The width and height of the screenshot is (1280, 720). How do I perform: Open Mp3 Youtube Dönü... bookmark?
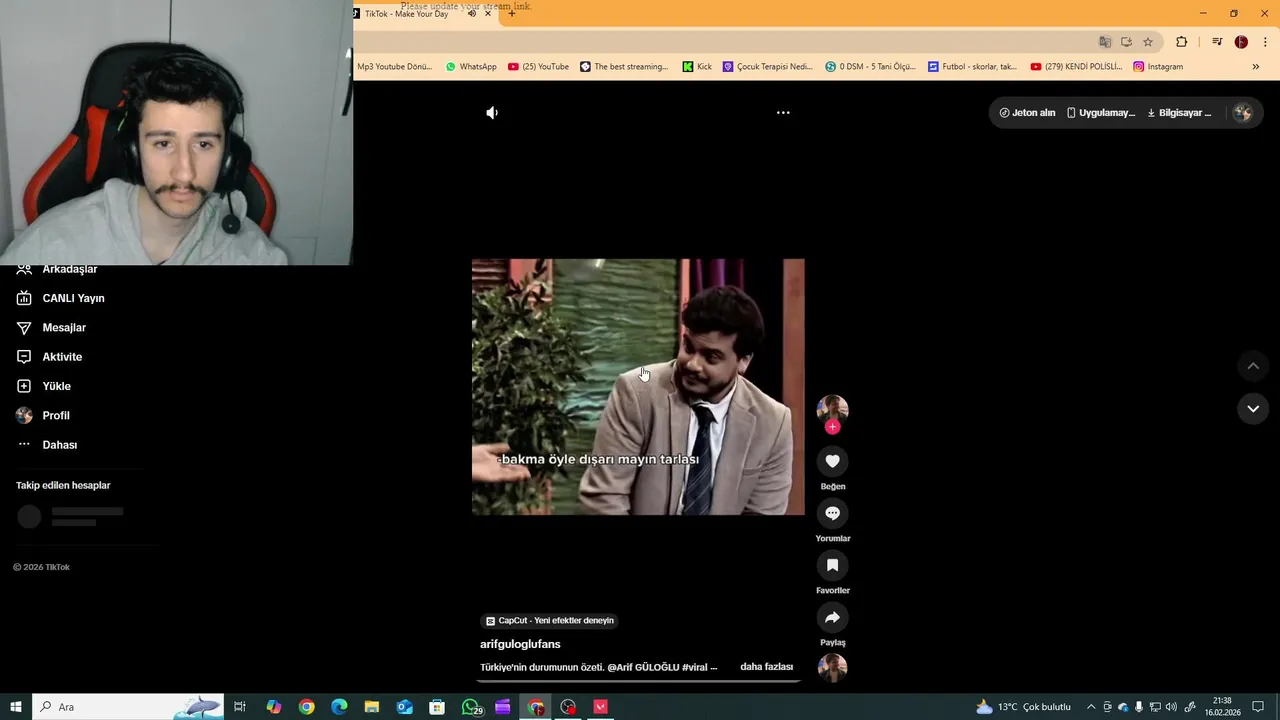tap(395, 67)
